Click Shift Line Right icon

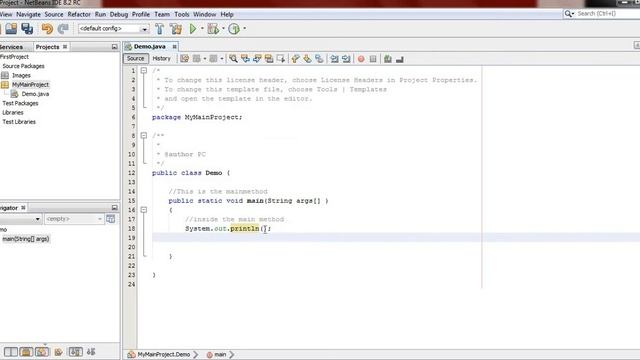tap(346, 59)
